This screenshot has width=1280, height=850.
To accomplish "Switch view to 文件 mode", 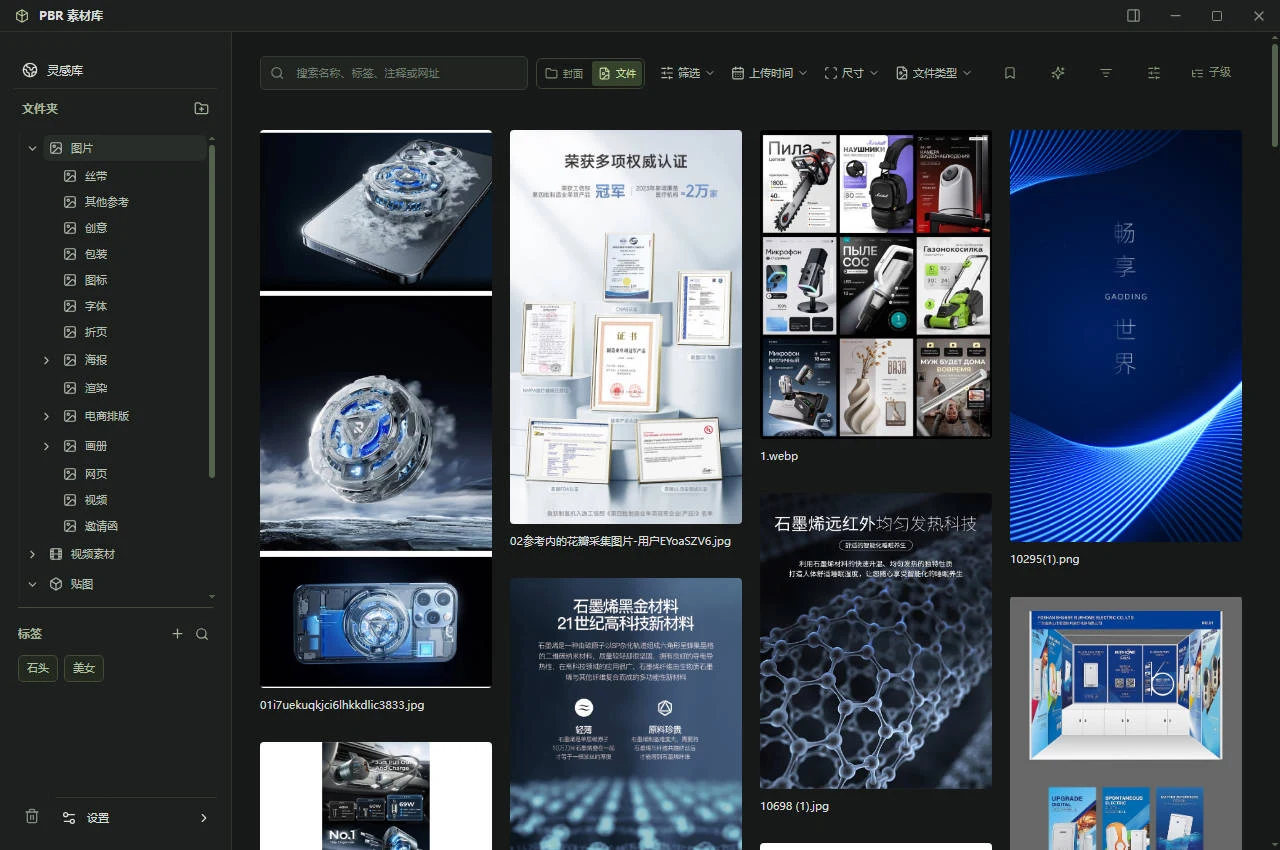I will (616, 73).
